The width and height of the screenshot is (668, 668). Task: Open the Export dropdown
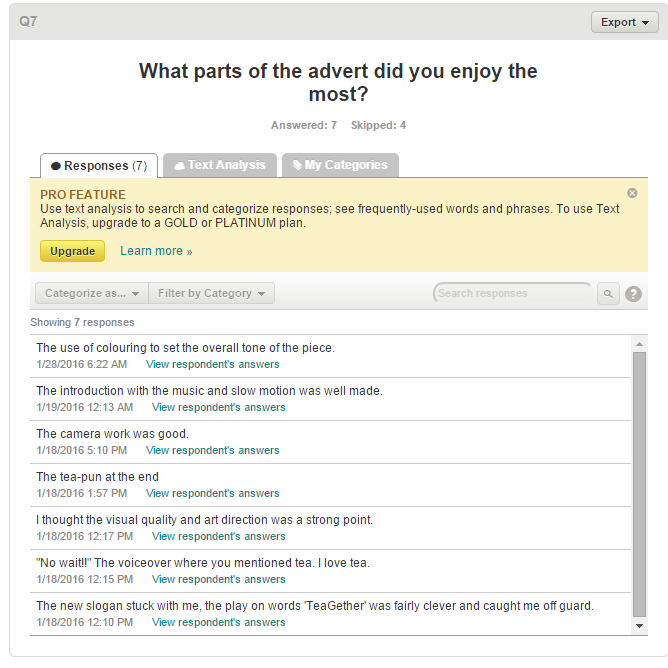point(625,22)
